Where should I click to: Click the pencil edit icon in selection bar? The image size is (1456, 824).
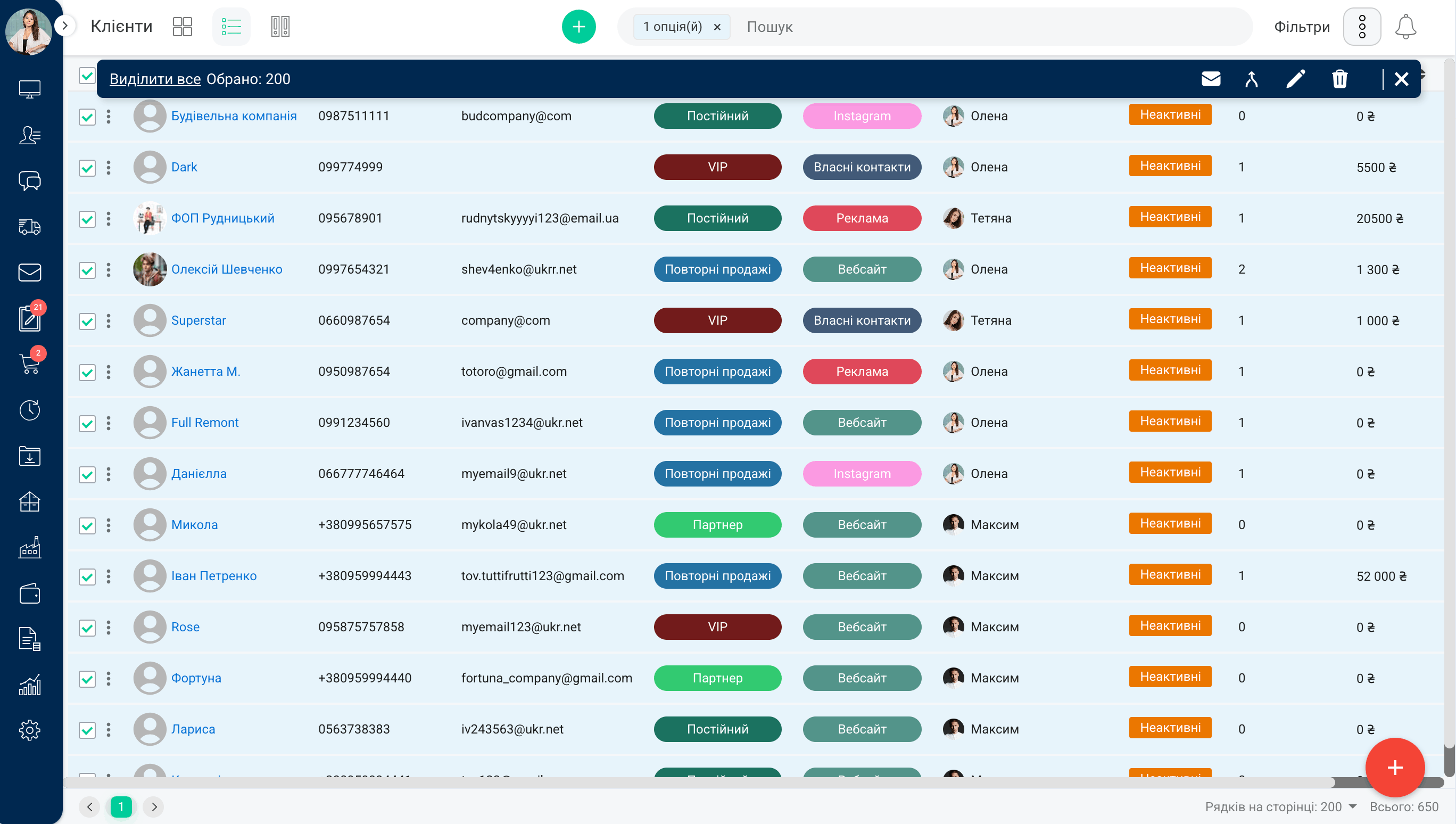(x=1295, y=79)
